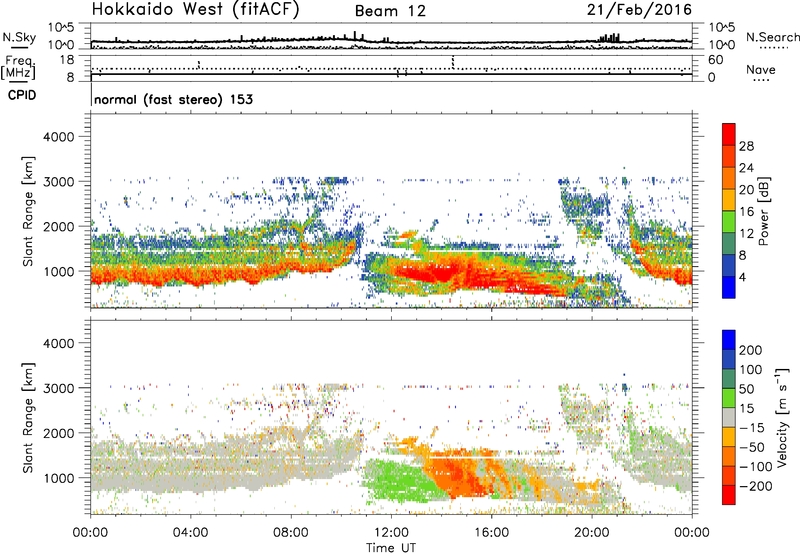
Task: Select the "Beam 12" header text
Action: [390, 11]
